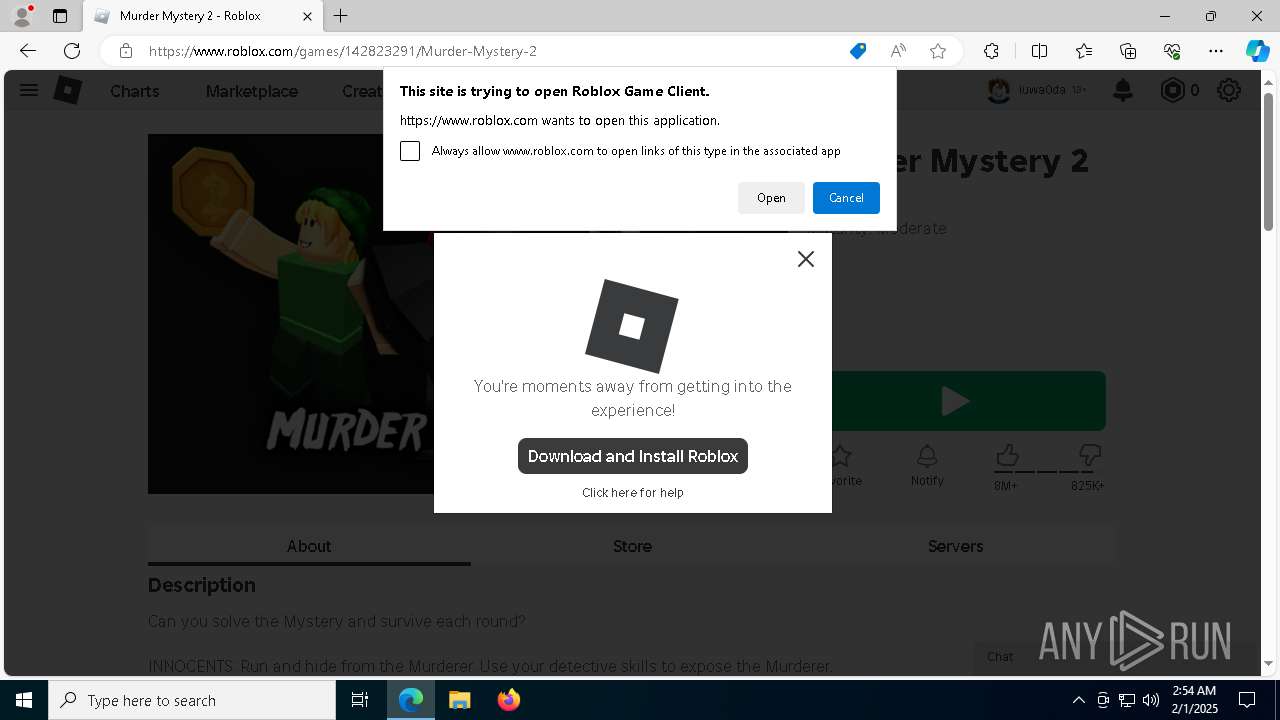Click the Favorite star icon
Screen dimensions: 1280x720
pos(841,457)
